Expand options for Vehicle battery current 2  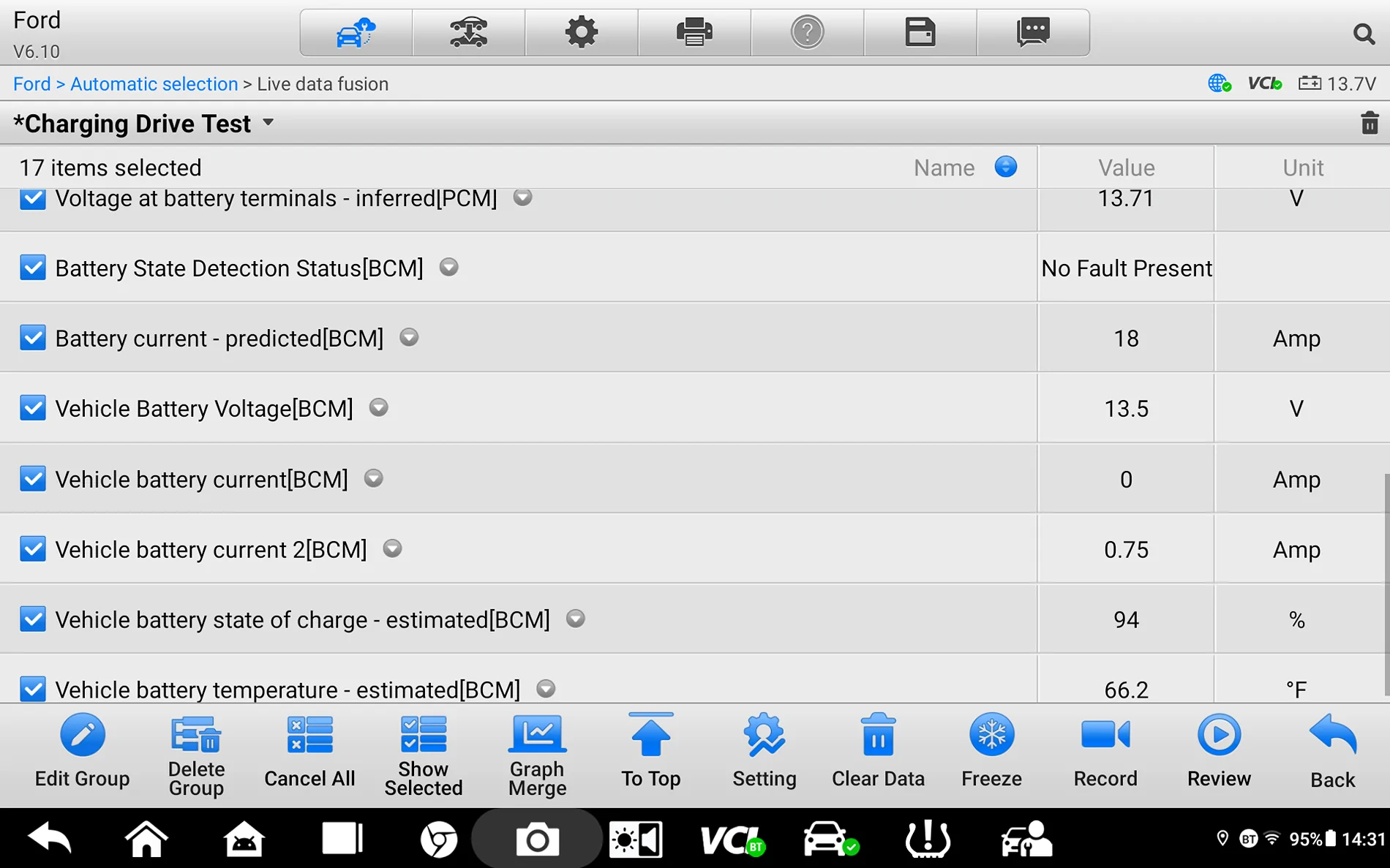click(x=392, y=548)
